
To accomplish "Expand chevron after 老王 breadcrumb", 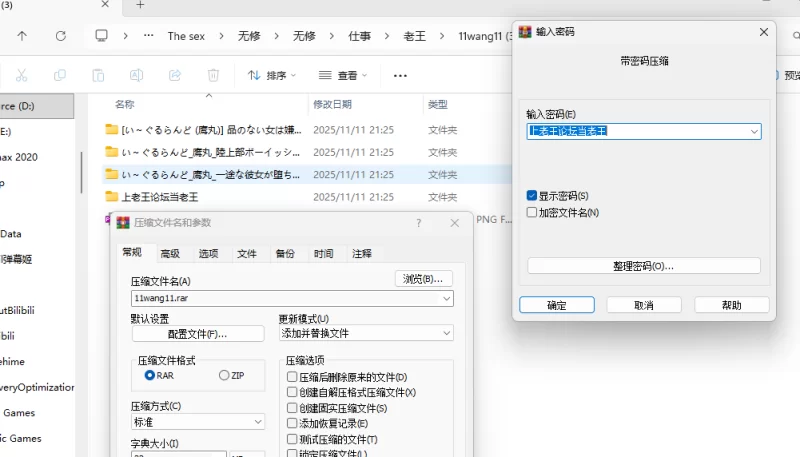I will point(442,36).
